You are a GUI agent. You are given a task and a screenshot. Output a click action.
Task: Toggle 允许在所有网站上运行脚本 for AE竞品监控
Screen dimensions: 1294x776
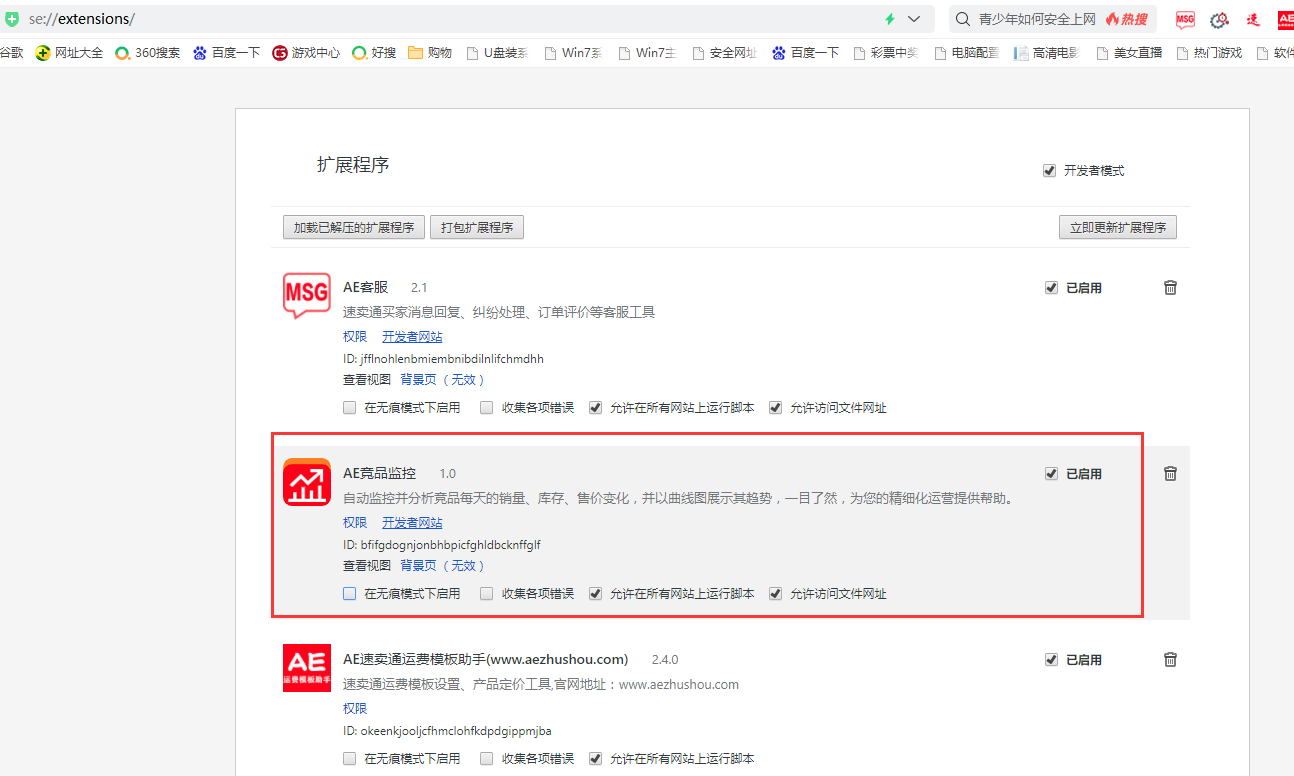596,594
